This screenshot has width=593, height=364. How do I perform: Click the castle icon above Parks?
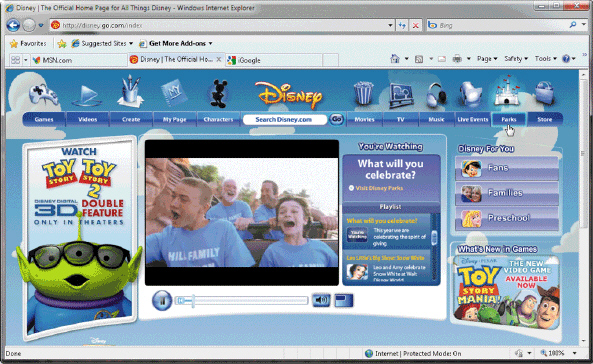508,90
